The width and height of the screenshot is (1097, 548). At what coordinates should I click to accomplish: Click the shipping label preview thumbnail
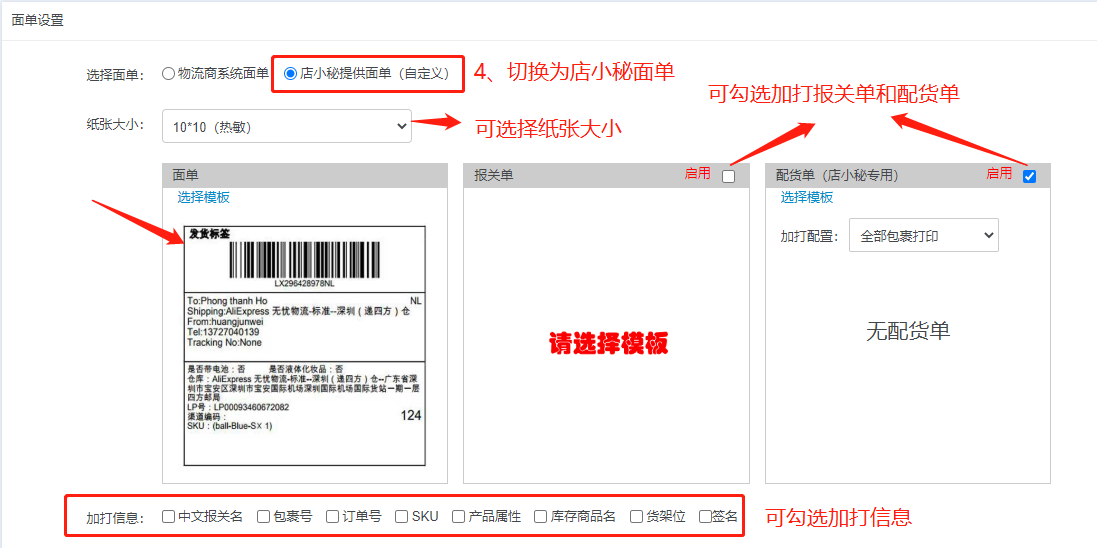[x=305, y=345]
